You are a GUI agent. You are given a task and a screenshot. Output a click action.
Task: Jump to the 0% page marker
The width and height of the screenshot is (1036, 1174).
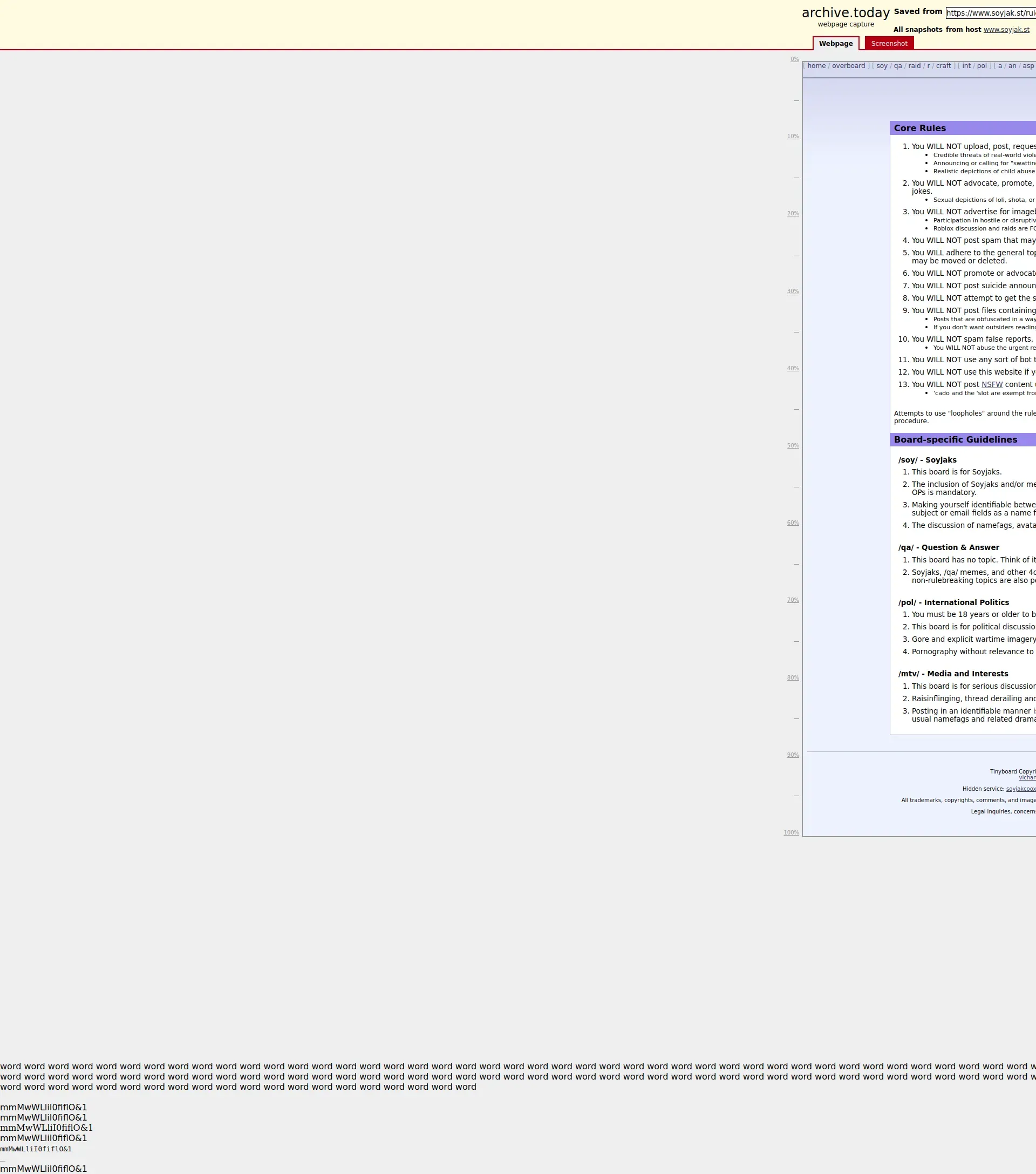[x=794, y=59]
